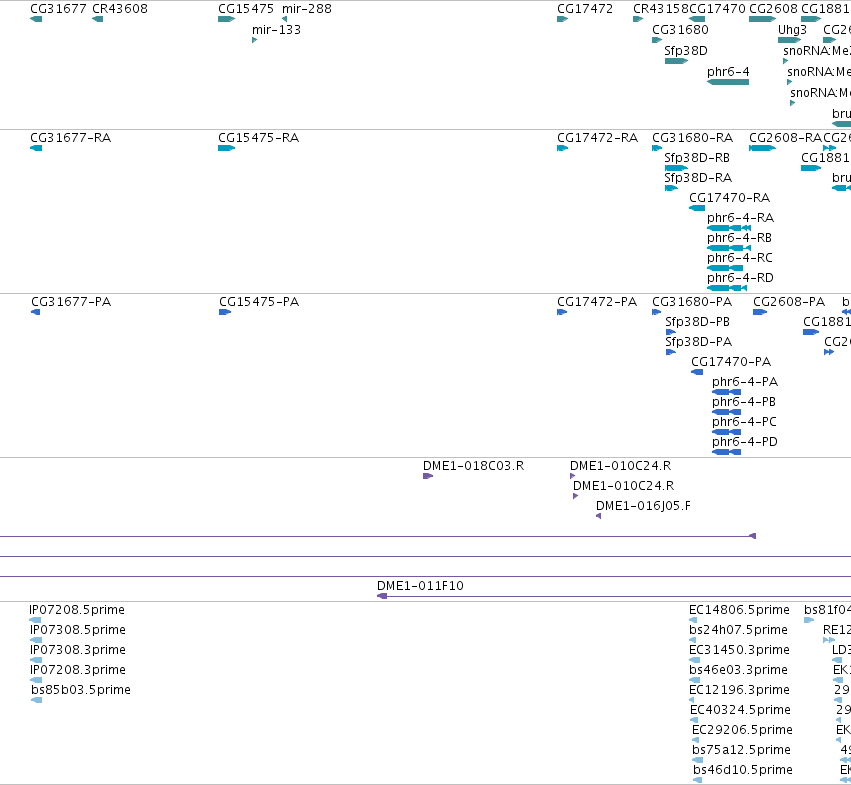Select the phr6-4-RB transcript label
Viewport: 851px width, 785px height.
point(739,238)
